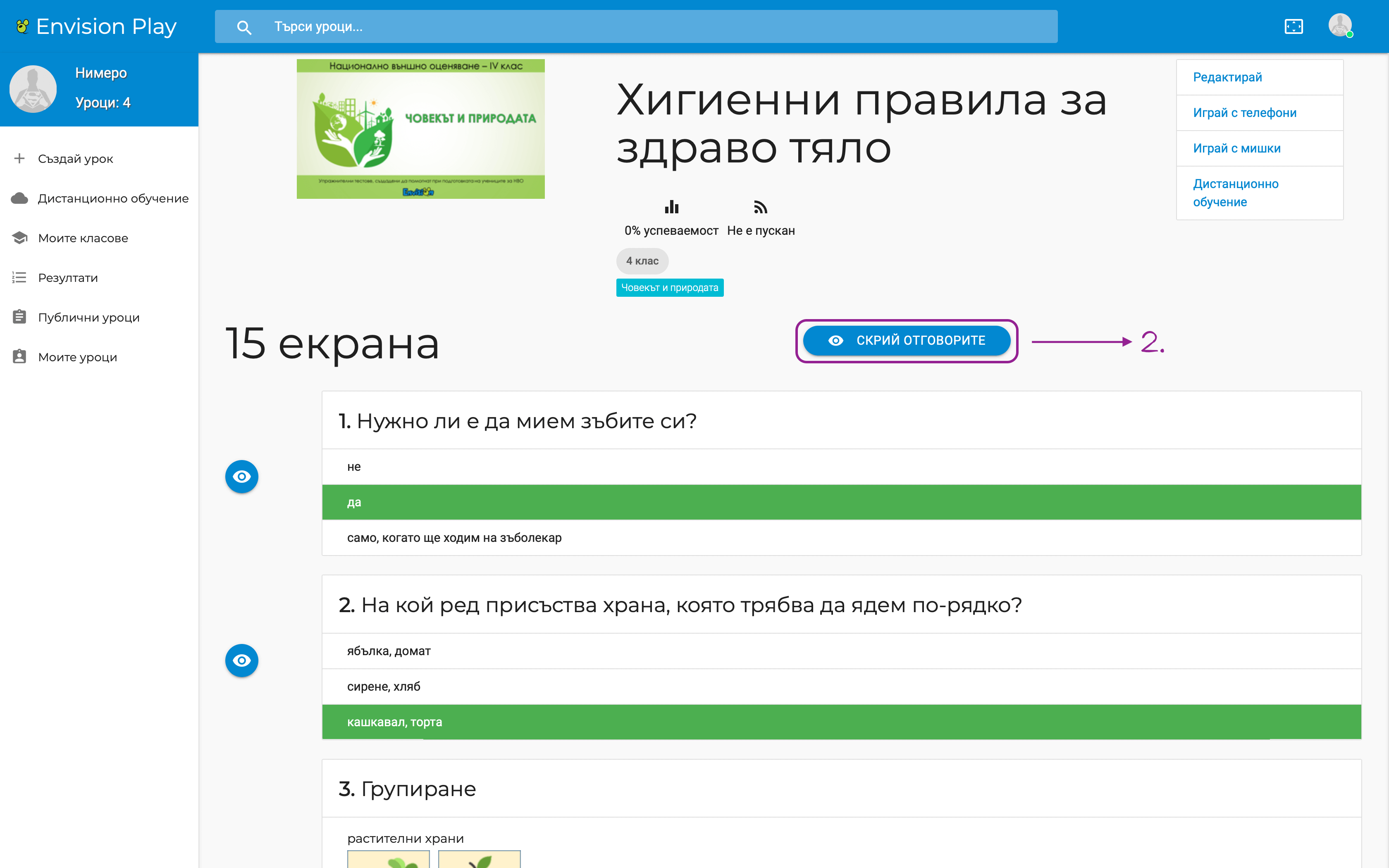The width and height of the screenshot is (1389, 868).
Task: Select the cloud icon for Дистанционно обучение
Action: pos(19,198)
